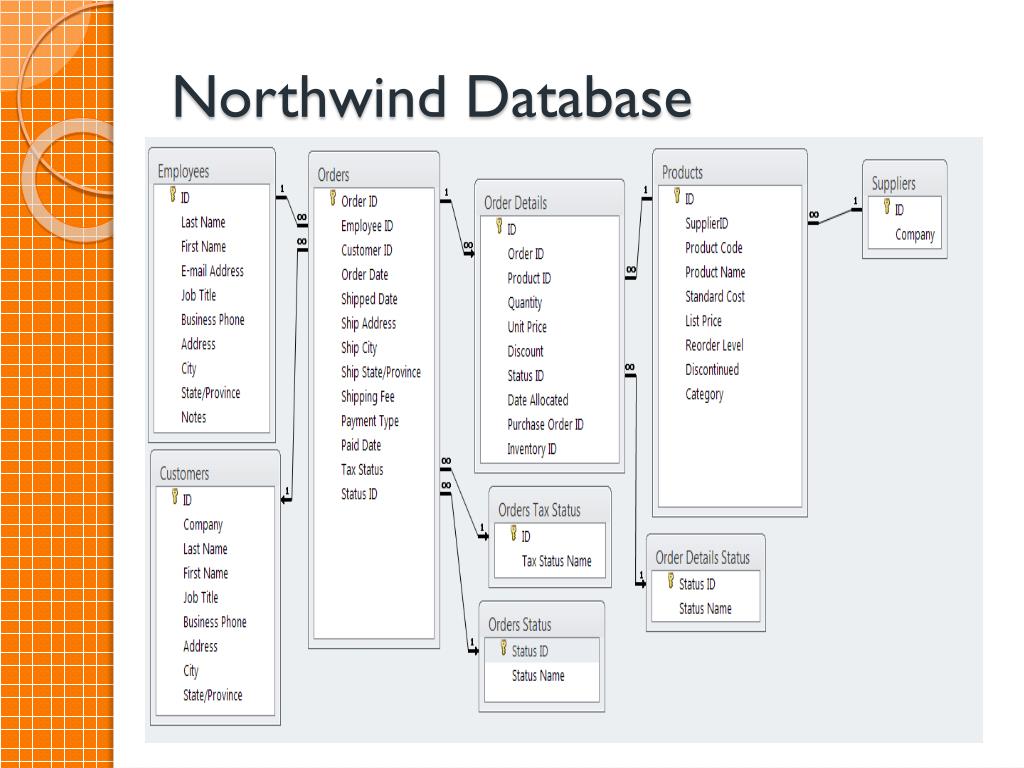Select Tax Status field in Orders
This screenshot has width=1024, height=768.
pyautogui.click(x=362, y=470)
